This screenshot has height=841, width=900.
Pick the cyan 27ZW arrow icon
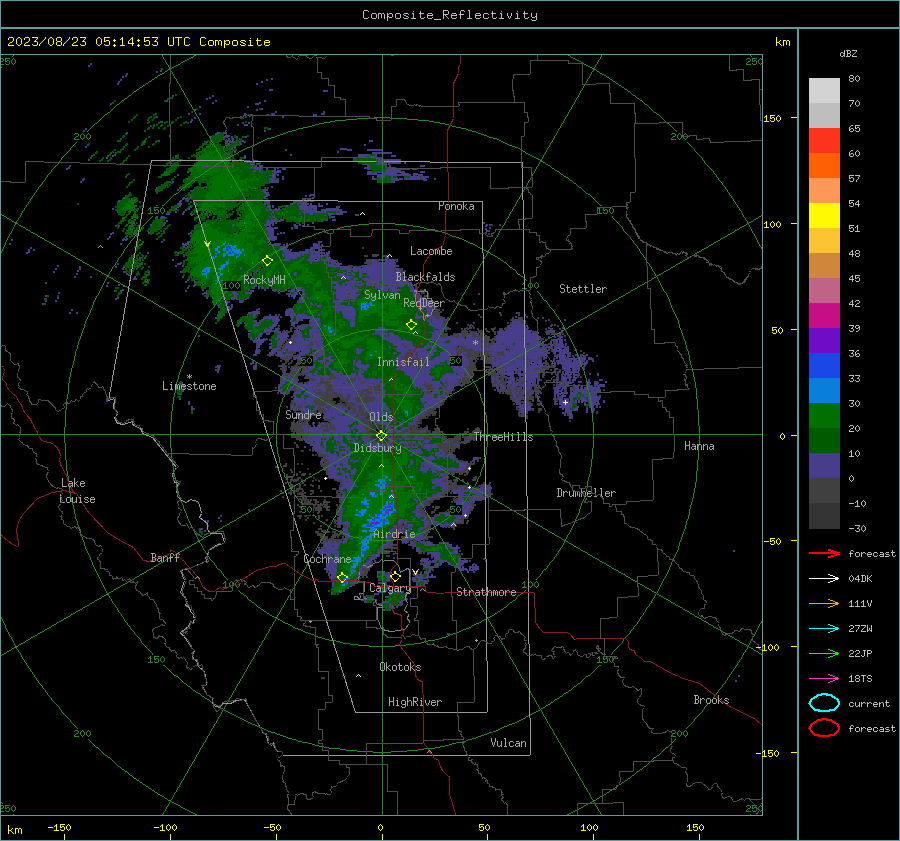point(824,628)
